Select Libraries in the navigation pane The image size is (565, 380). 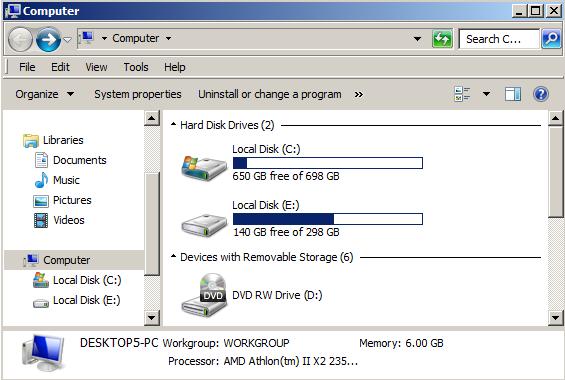coord(63,140)
